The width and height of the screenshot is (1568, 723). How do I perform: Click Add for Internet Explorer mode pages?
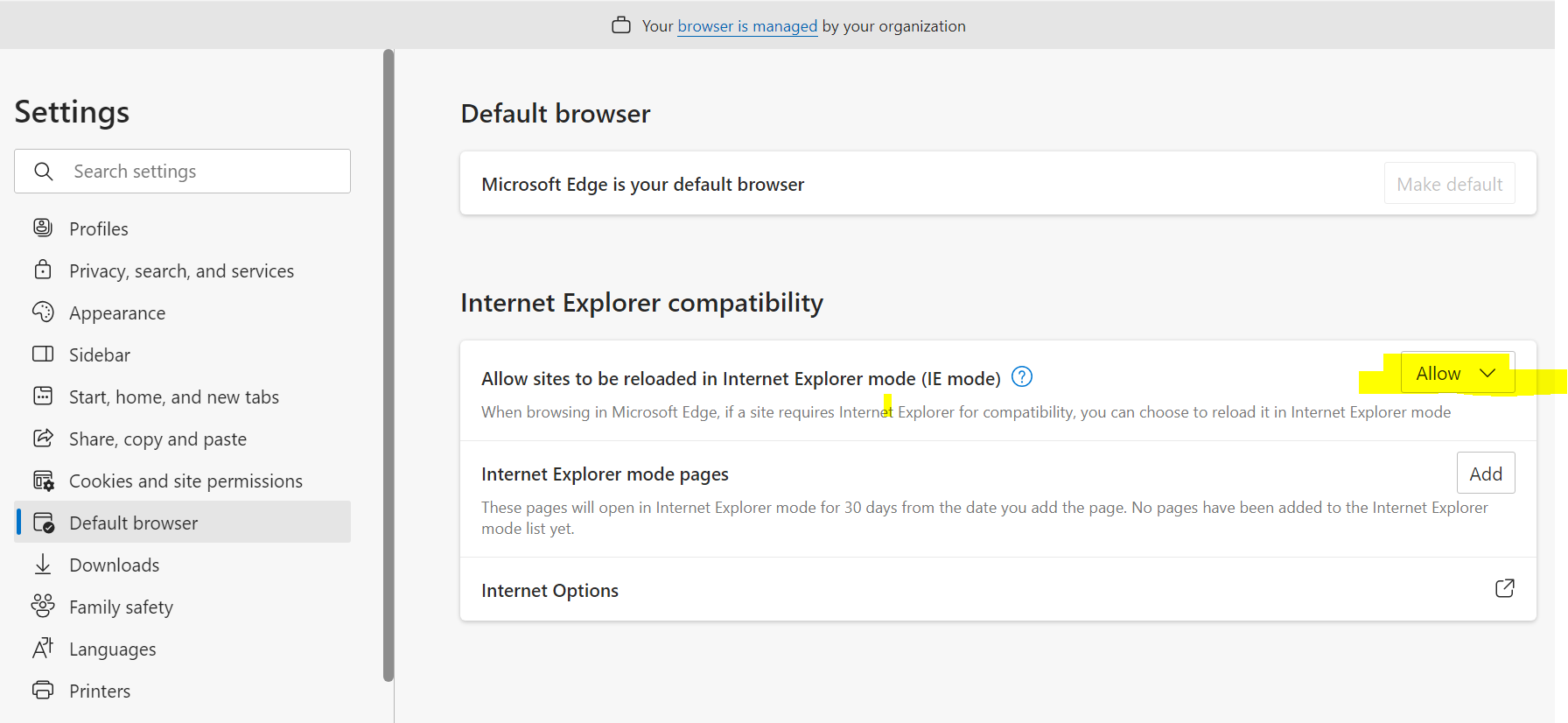1485,474
